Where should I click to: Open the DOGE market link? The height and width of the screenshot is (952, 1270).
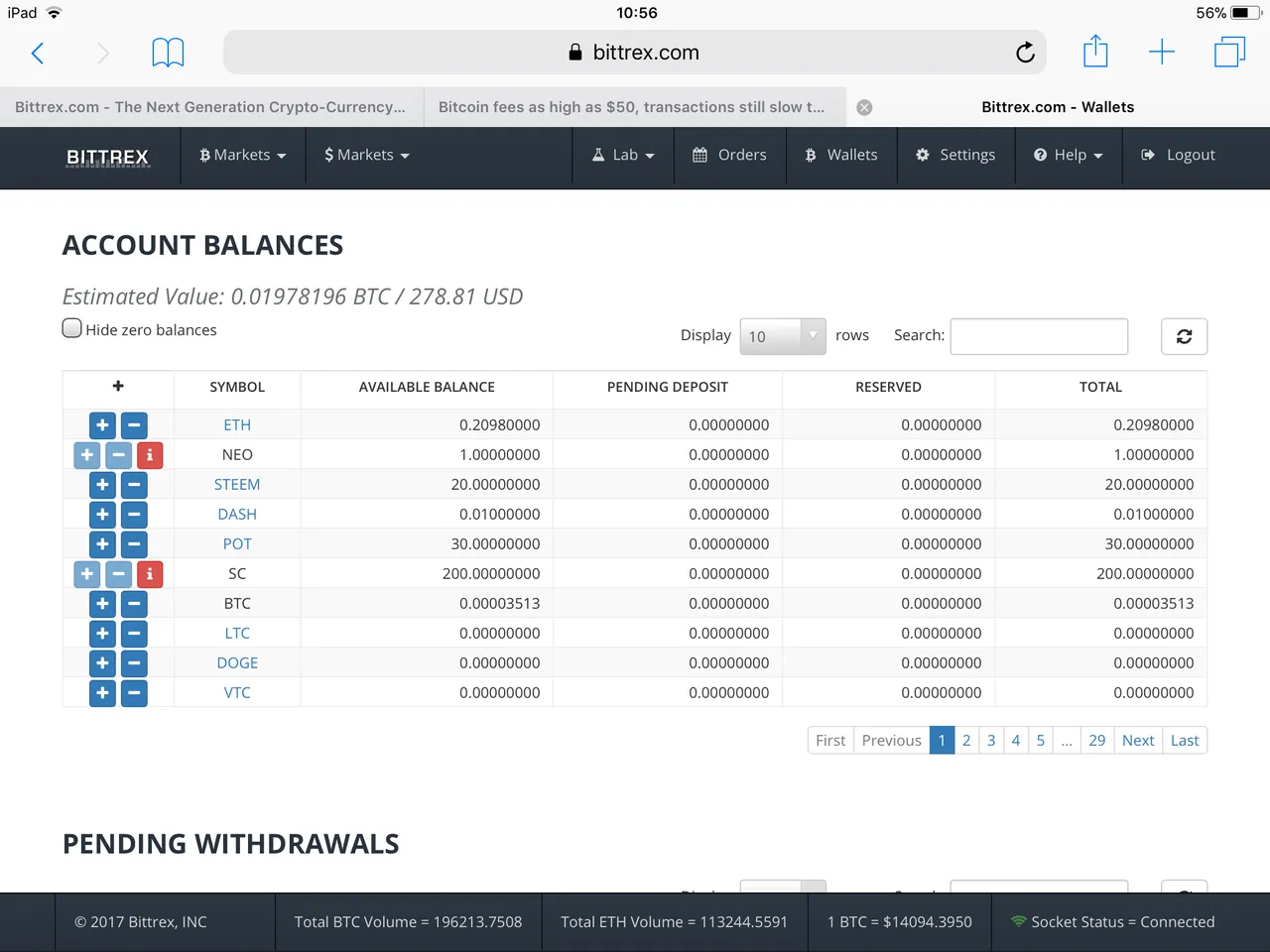coord(237,663)
